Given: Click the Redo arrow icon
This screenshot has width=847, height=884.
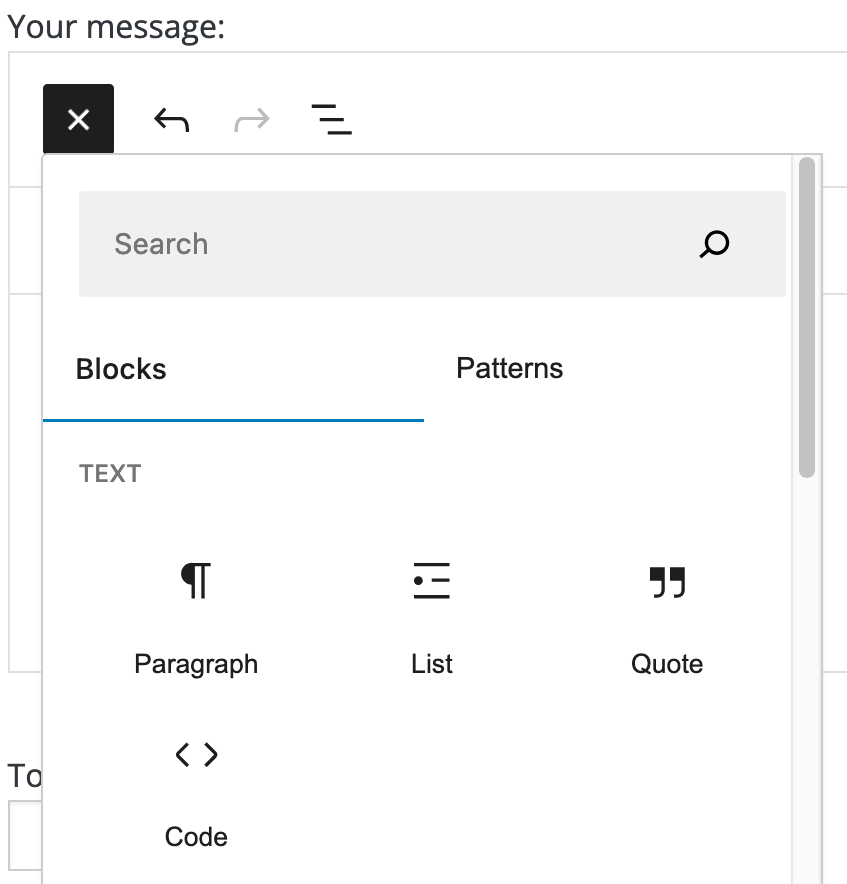Looking at the screenshot, I should 250,118.
